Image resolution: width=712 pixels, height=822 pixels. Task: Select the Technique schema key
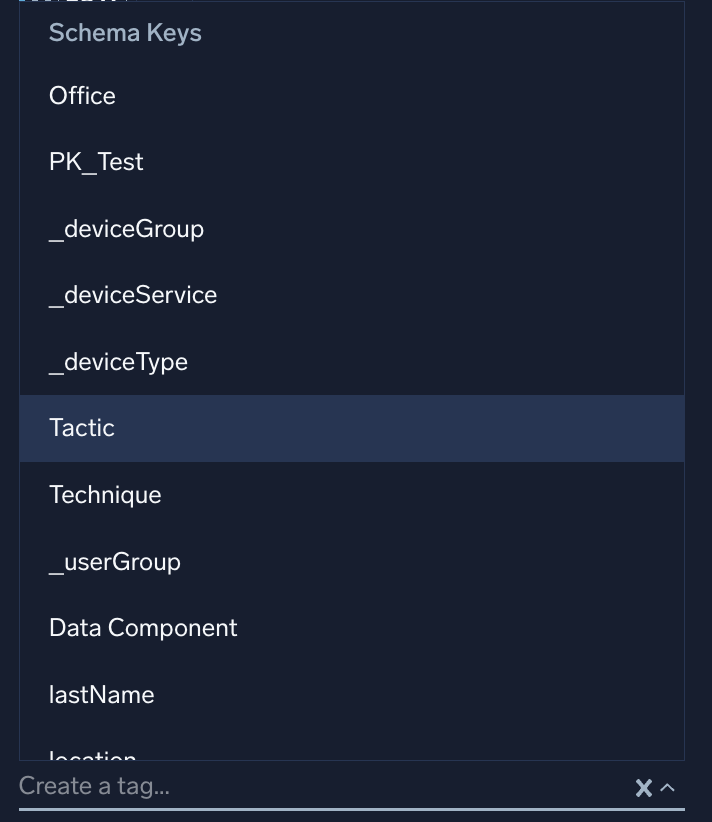coord(104,494)
